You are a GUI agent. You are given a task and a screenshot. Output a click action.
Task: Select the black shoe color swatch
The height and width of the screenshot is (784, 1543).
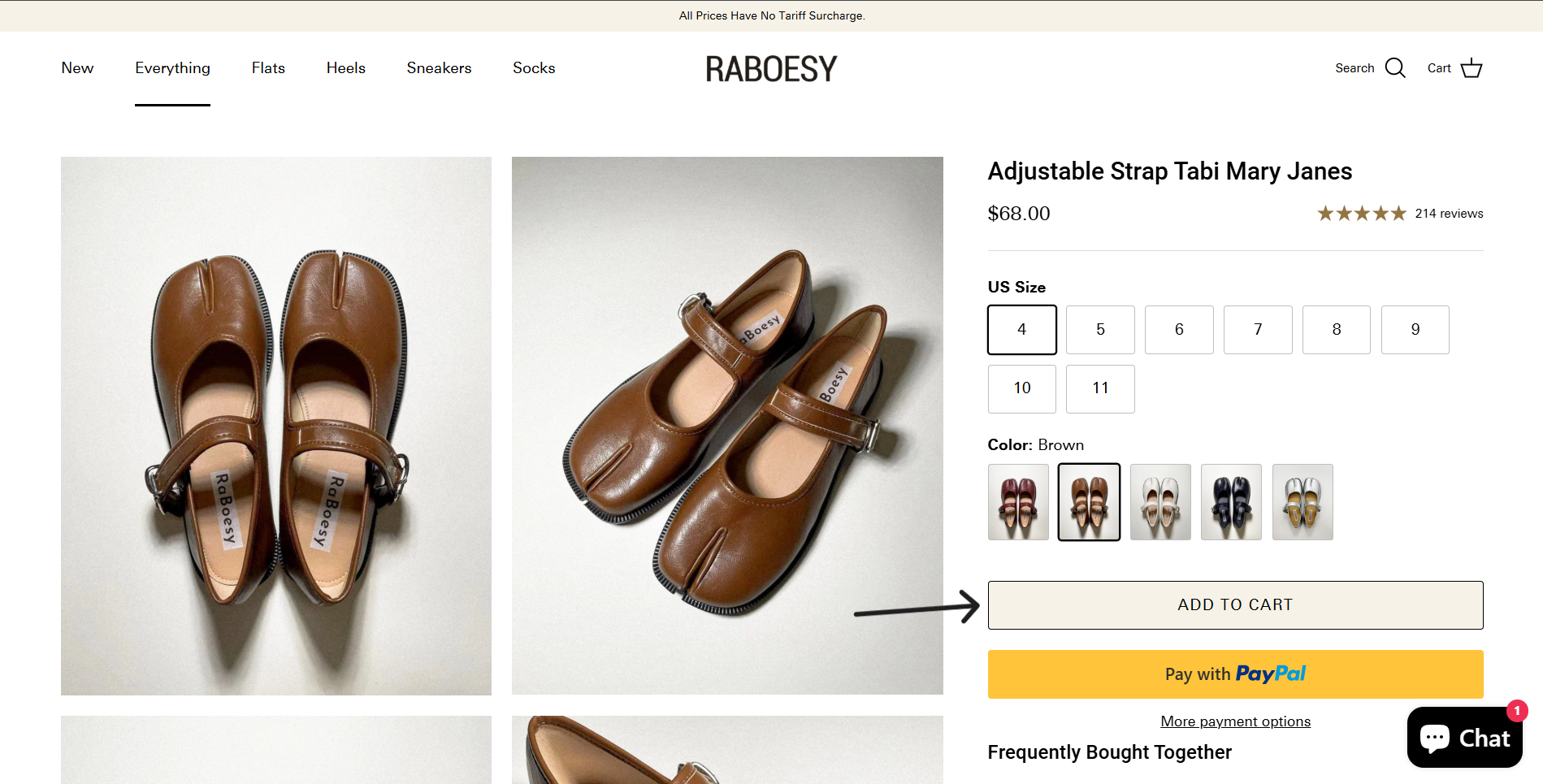(x=1231, y=502)
